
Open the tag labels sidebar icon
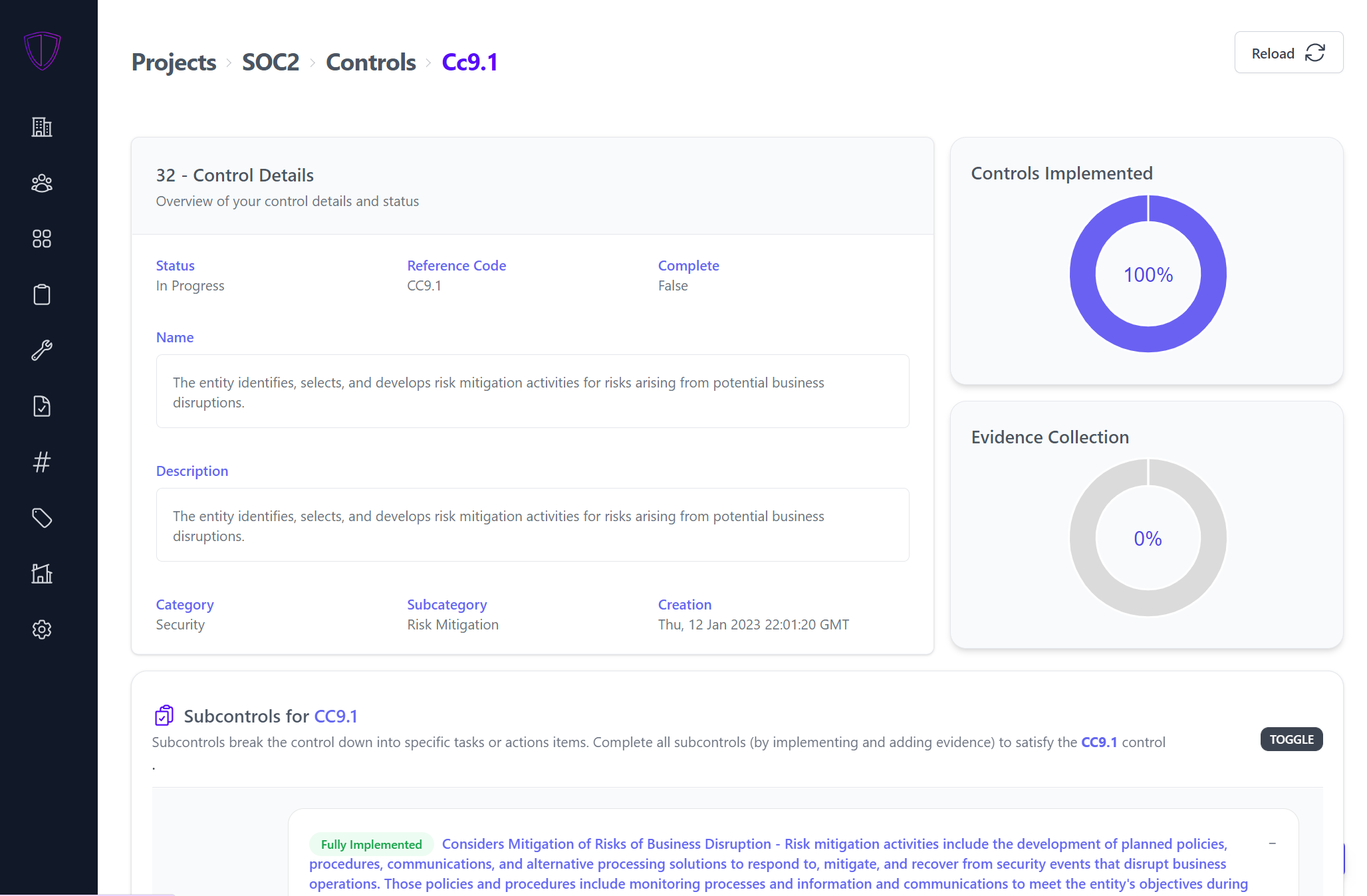pyautogui.click(x=42, y=518)
